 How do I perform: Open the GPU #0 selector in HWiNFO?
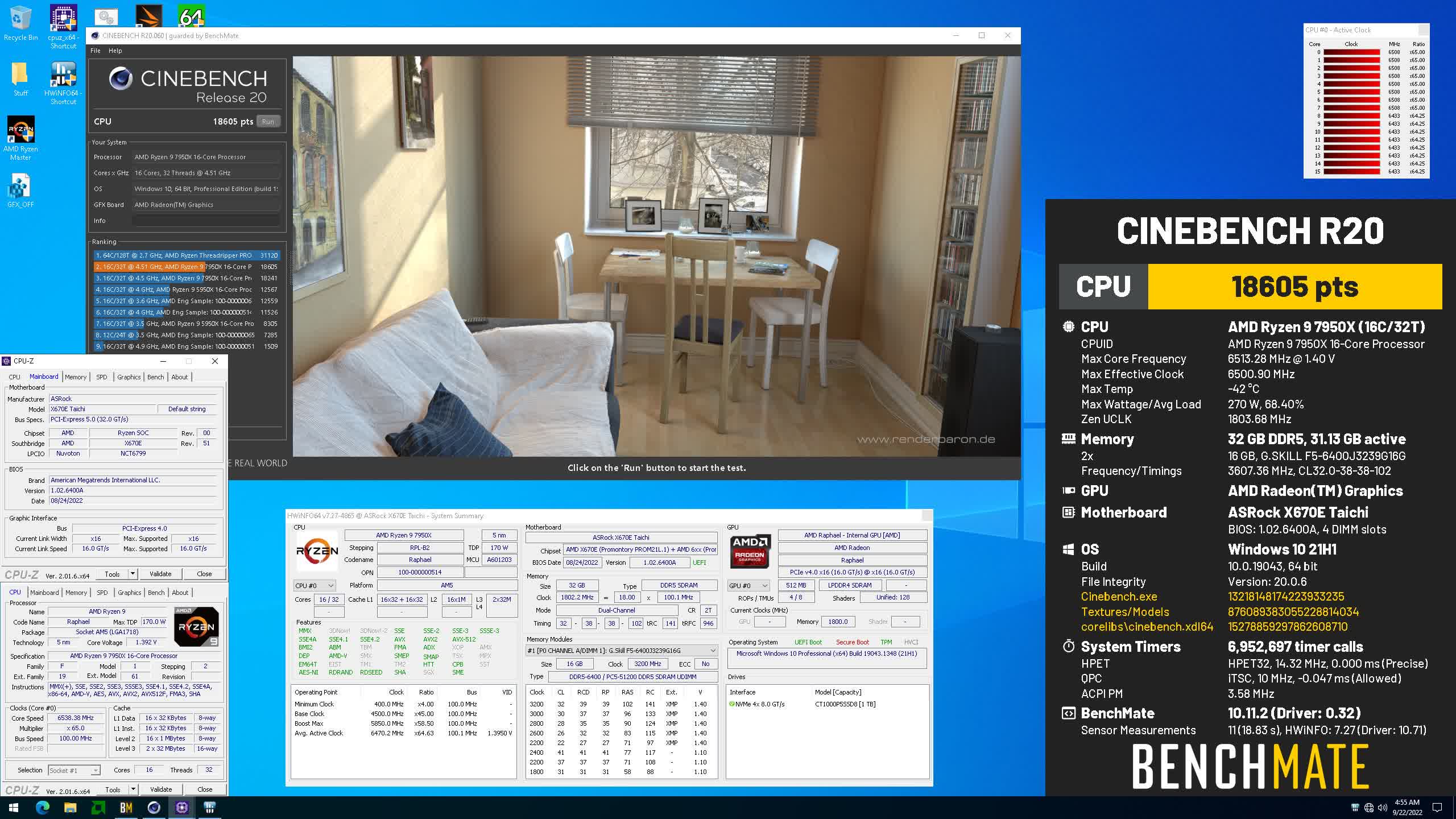[x=748, y=585]
